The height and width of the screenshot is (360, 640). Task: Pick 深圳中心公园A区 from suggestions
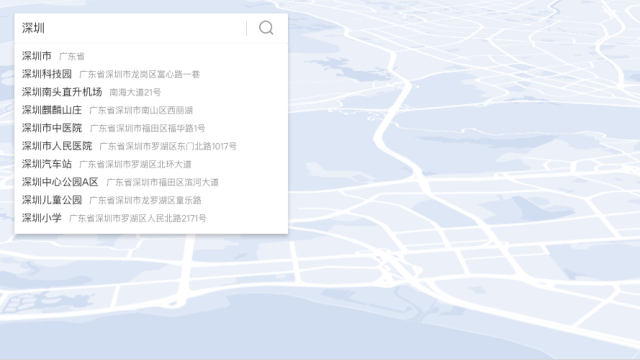pos(151,182)
